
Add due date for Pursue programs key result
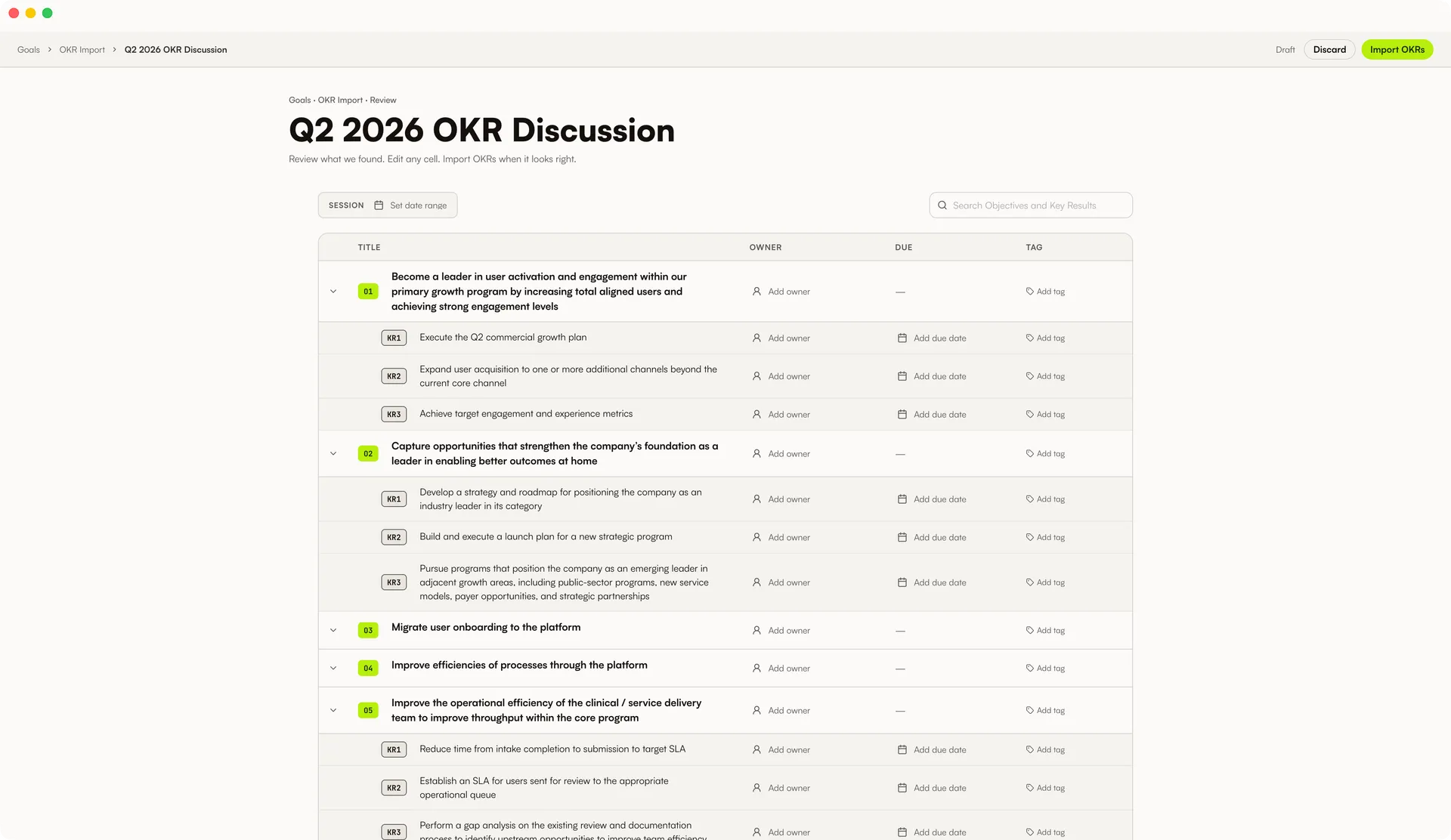[x=932, y=582]
